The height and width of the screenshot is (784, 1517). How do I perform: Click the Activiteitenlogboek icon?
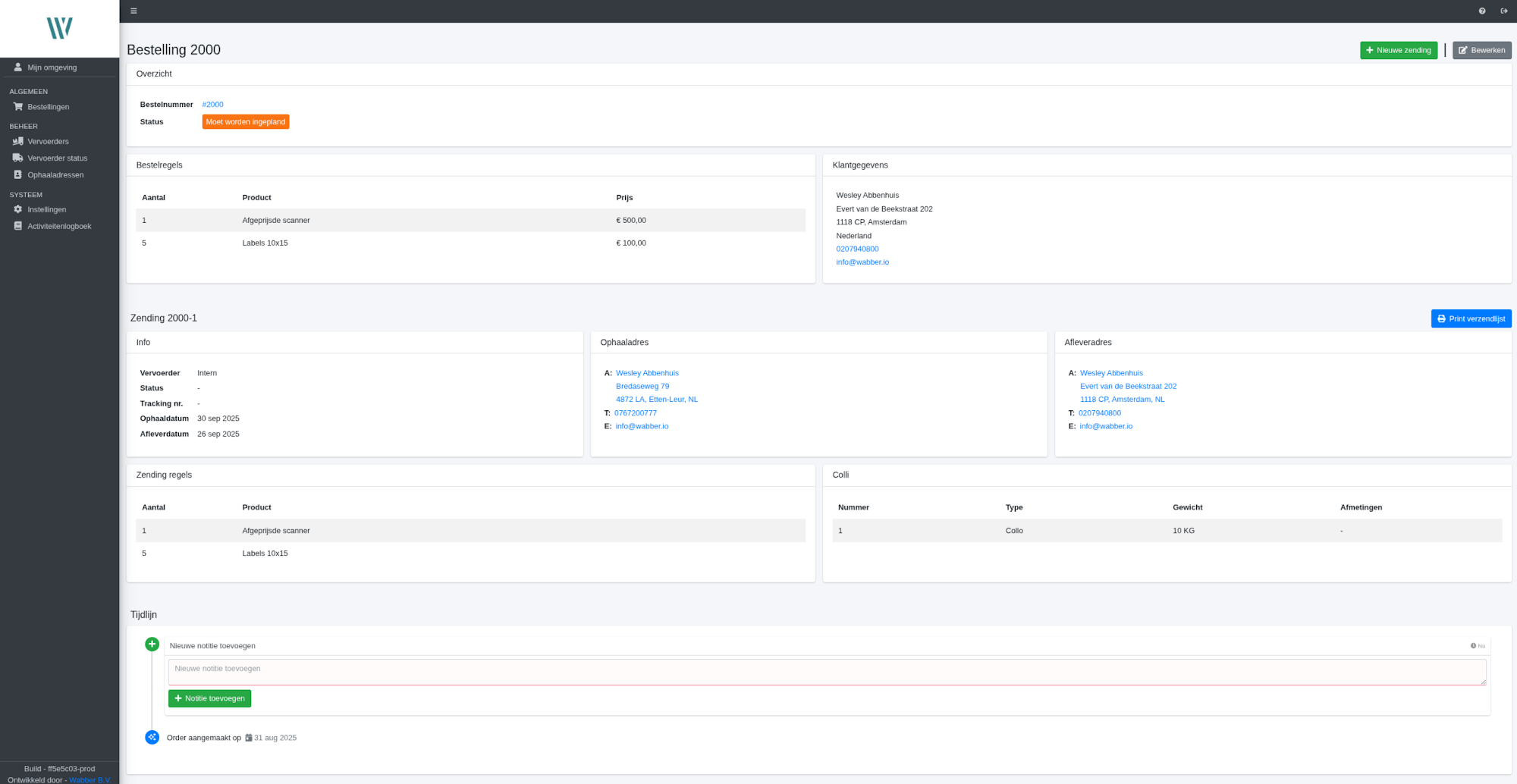18,226
